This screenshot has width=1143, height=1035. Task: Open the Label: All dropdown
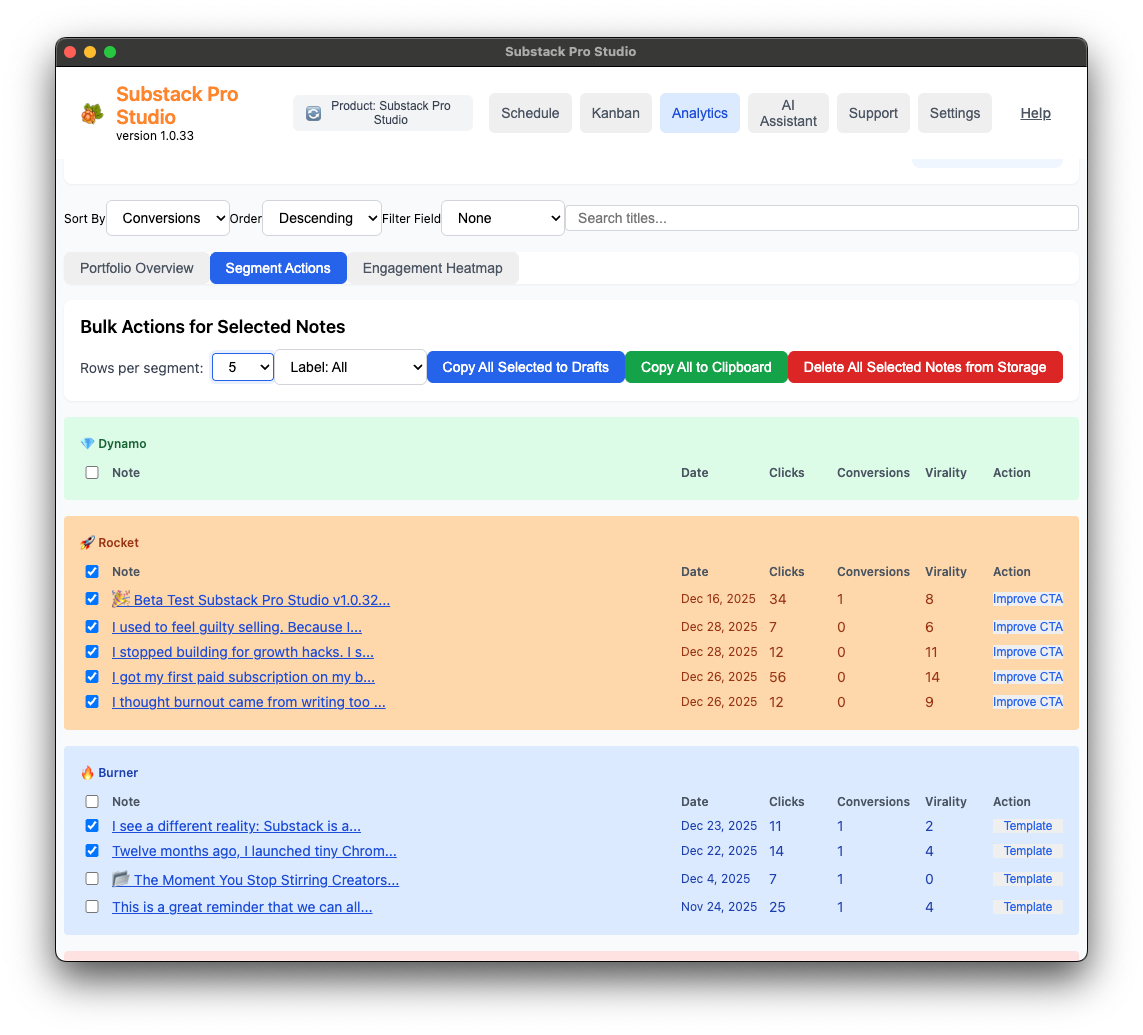pos(350,367)
